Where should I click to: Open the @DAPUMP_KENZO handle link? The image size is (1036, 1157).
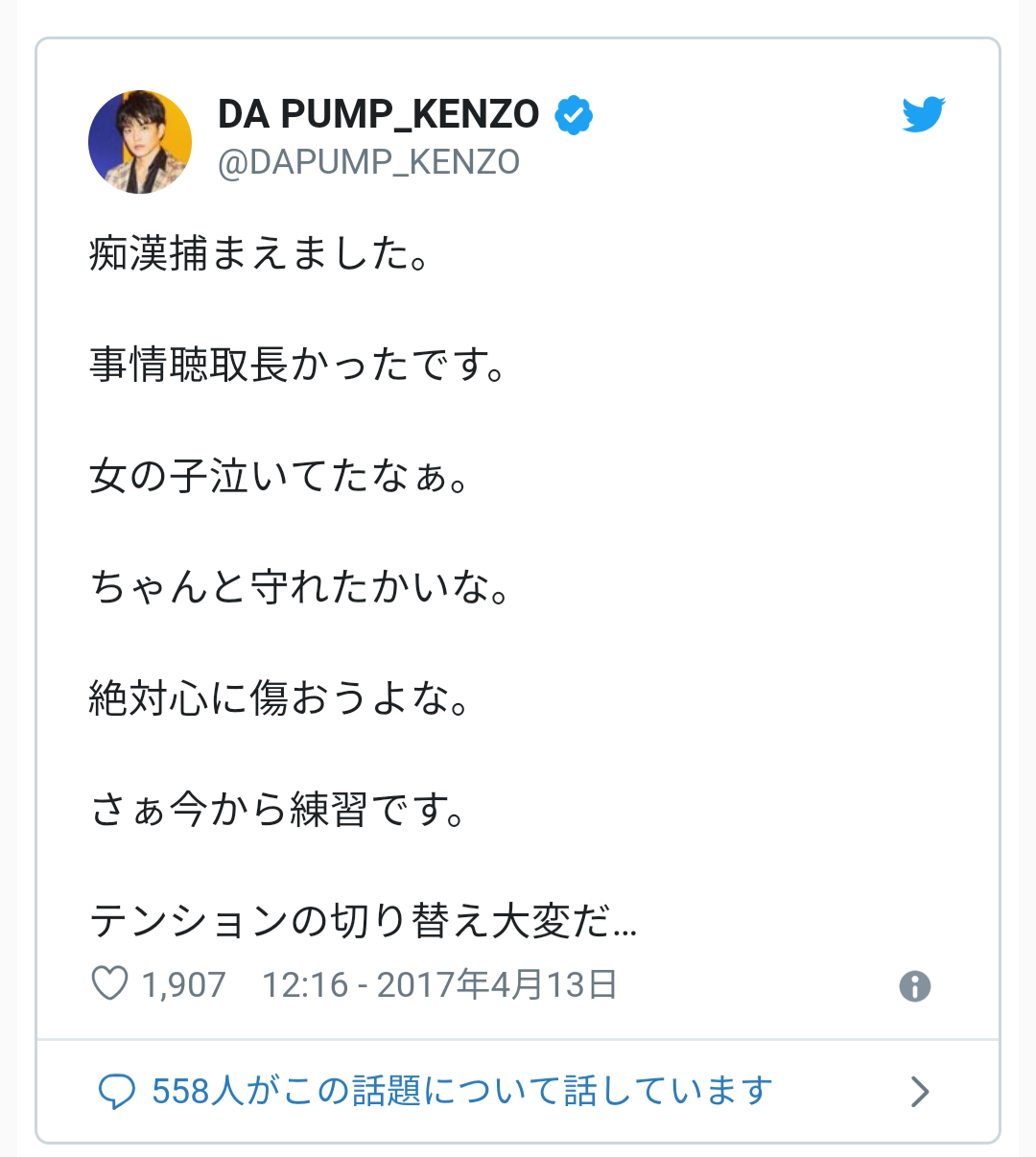(369, 162)
